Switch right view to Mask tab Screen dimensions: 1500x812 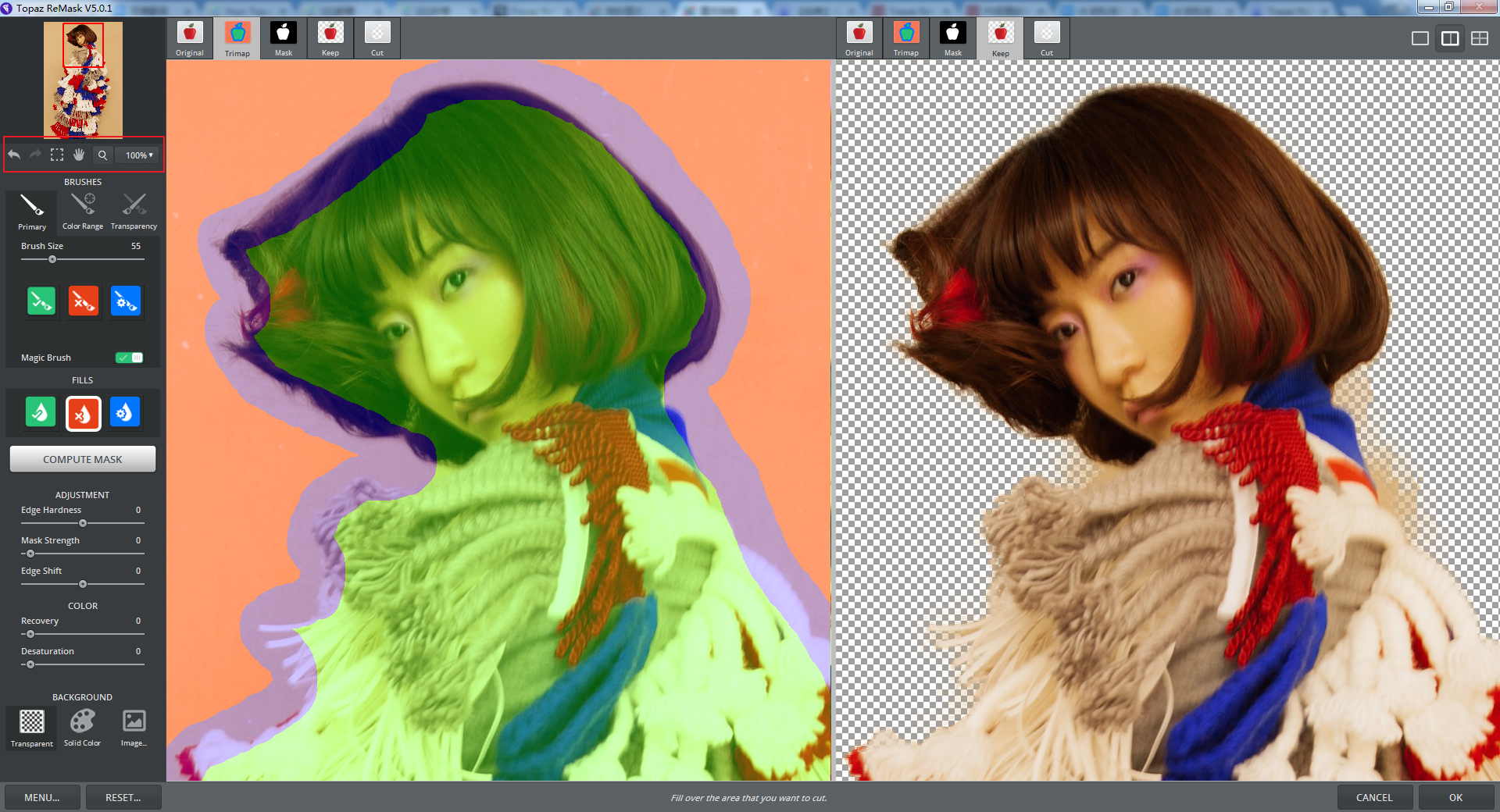click(953, 38)
